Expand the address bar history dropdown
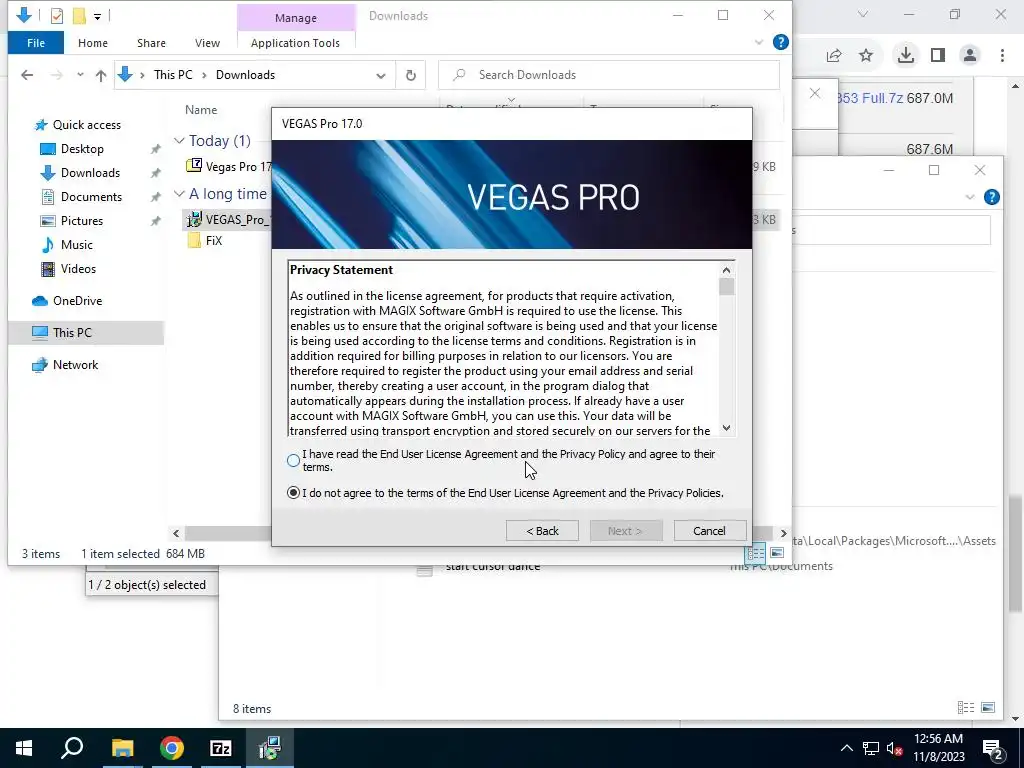 [381, 75]
